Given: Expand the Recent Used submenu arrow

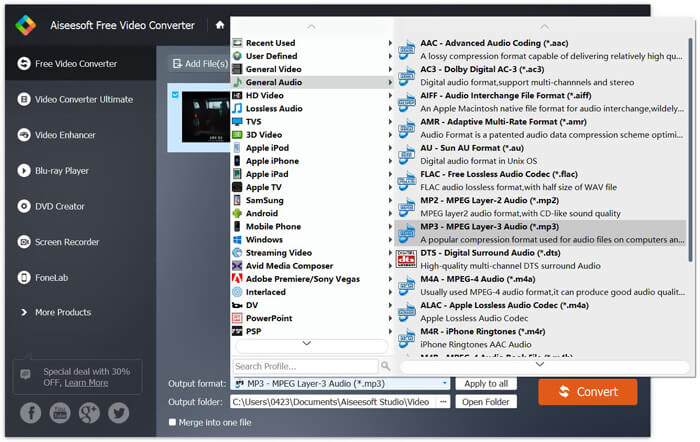Looking at the screenshot, I should coord(390,43).
